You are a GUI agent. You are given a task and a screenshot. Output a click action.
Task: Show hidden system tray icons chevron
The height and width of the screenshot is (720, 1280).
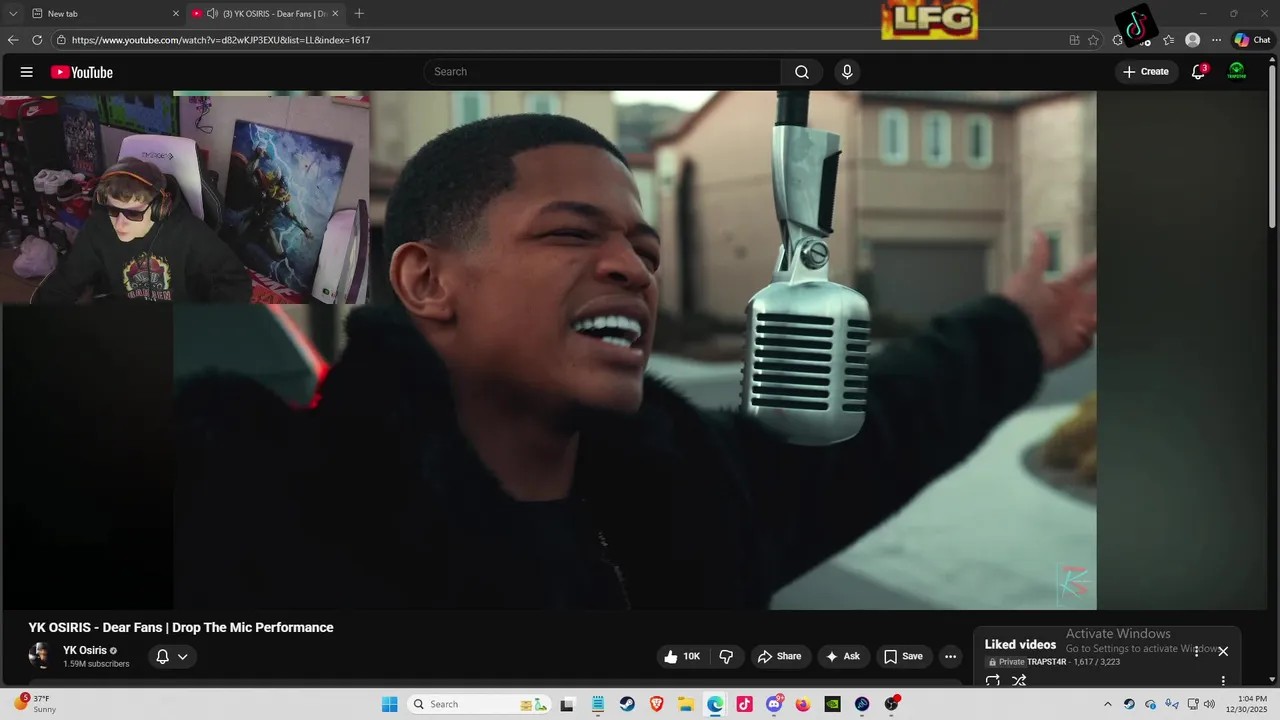[1107, 704]
